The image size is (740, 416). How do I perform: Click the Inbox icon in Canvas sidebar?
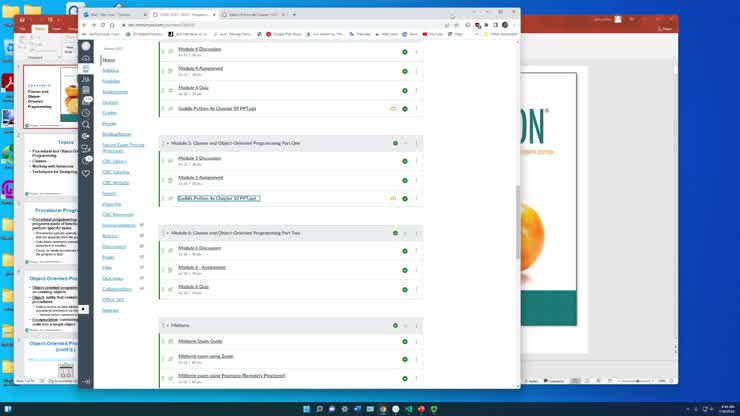click(86, 100)
